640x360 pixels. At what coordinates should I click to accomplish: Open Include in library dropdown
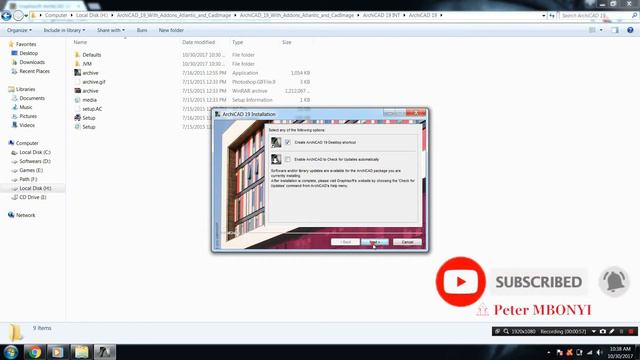coord(64,30)
